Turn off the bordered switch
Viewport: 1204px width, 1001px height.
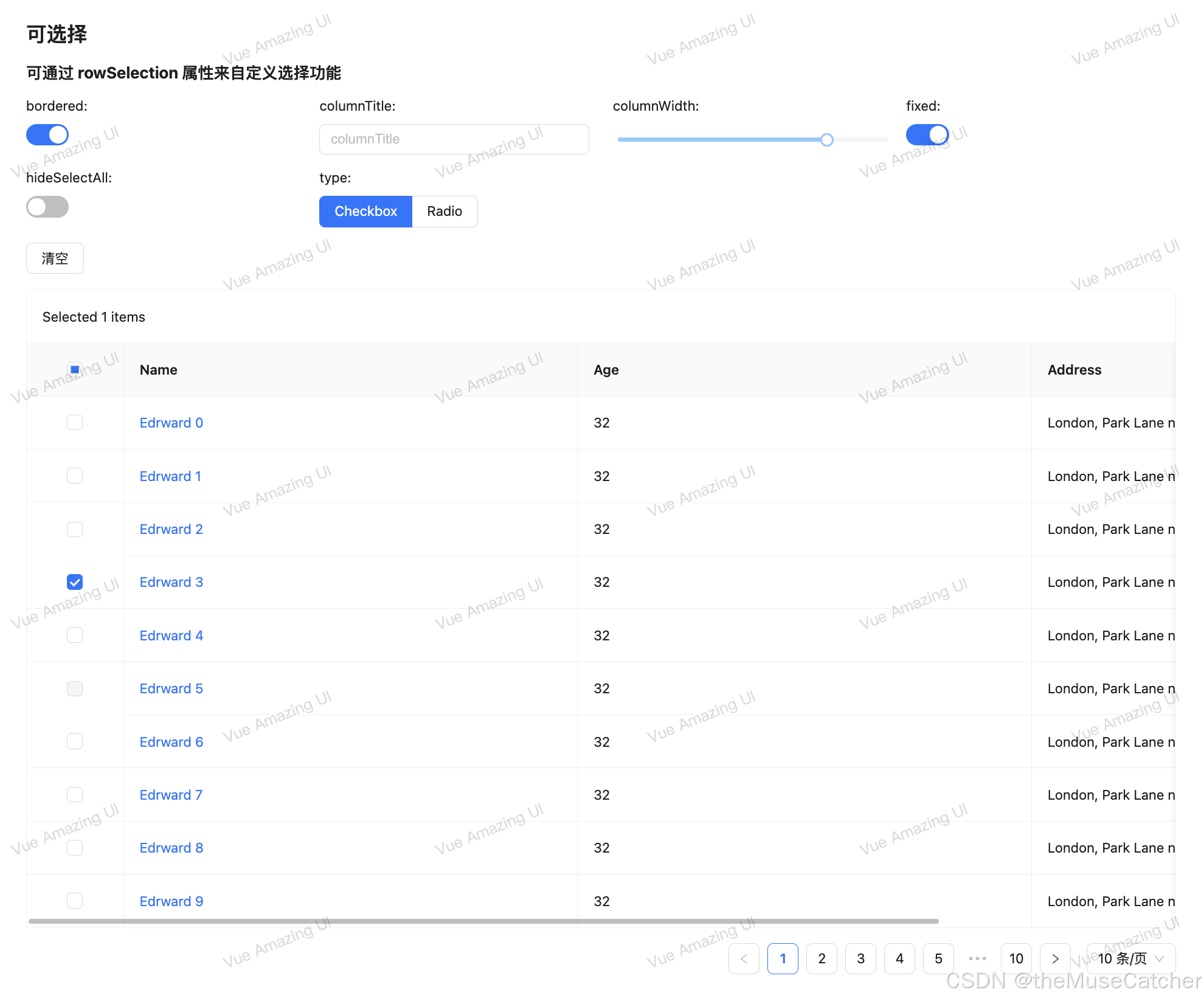point(47,135)
